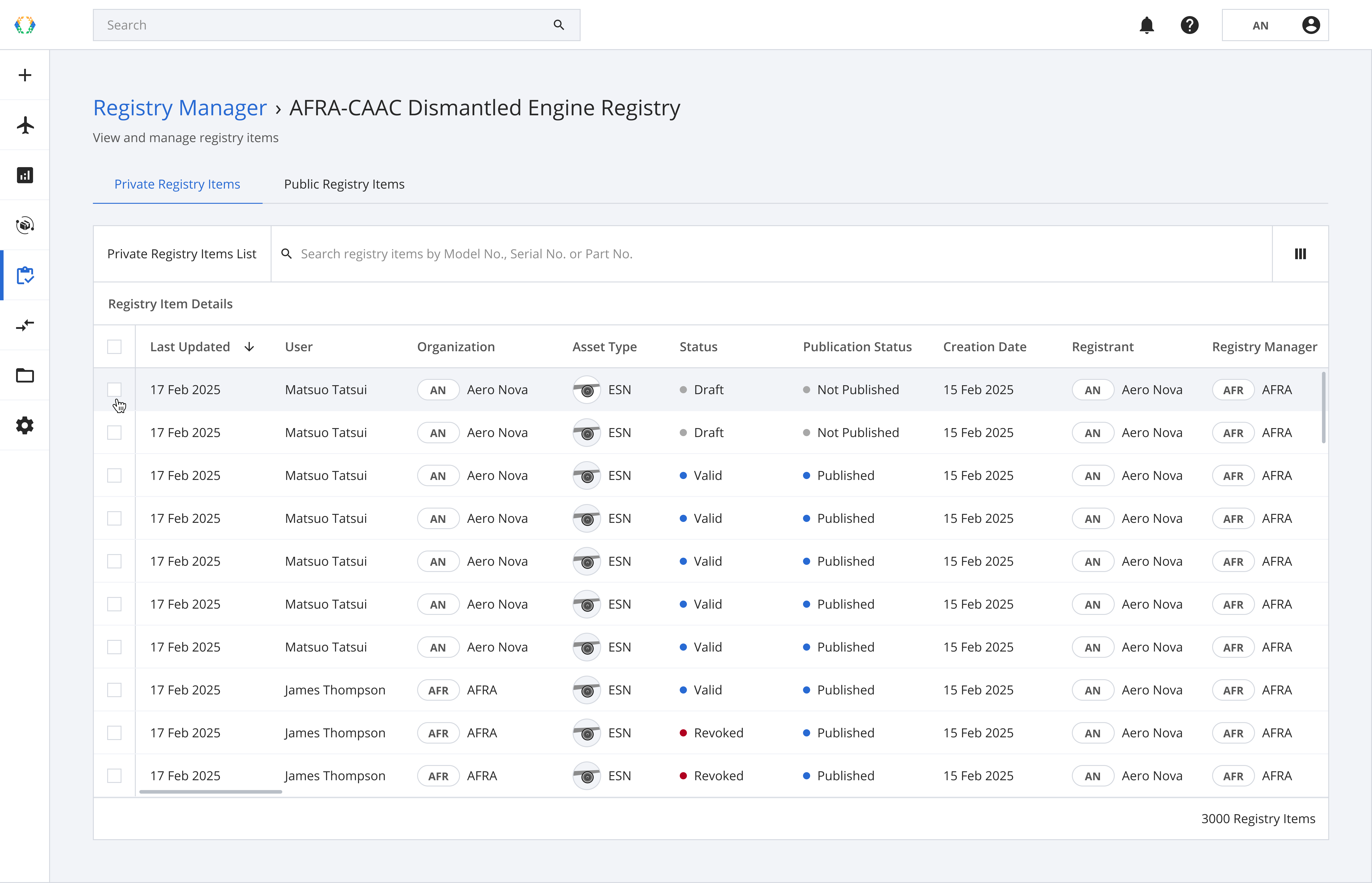The height and width of the screenshot is (883, 1372).
Task: Open the folder documents sidebar icon
Action: (25, 376)
